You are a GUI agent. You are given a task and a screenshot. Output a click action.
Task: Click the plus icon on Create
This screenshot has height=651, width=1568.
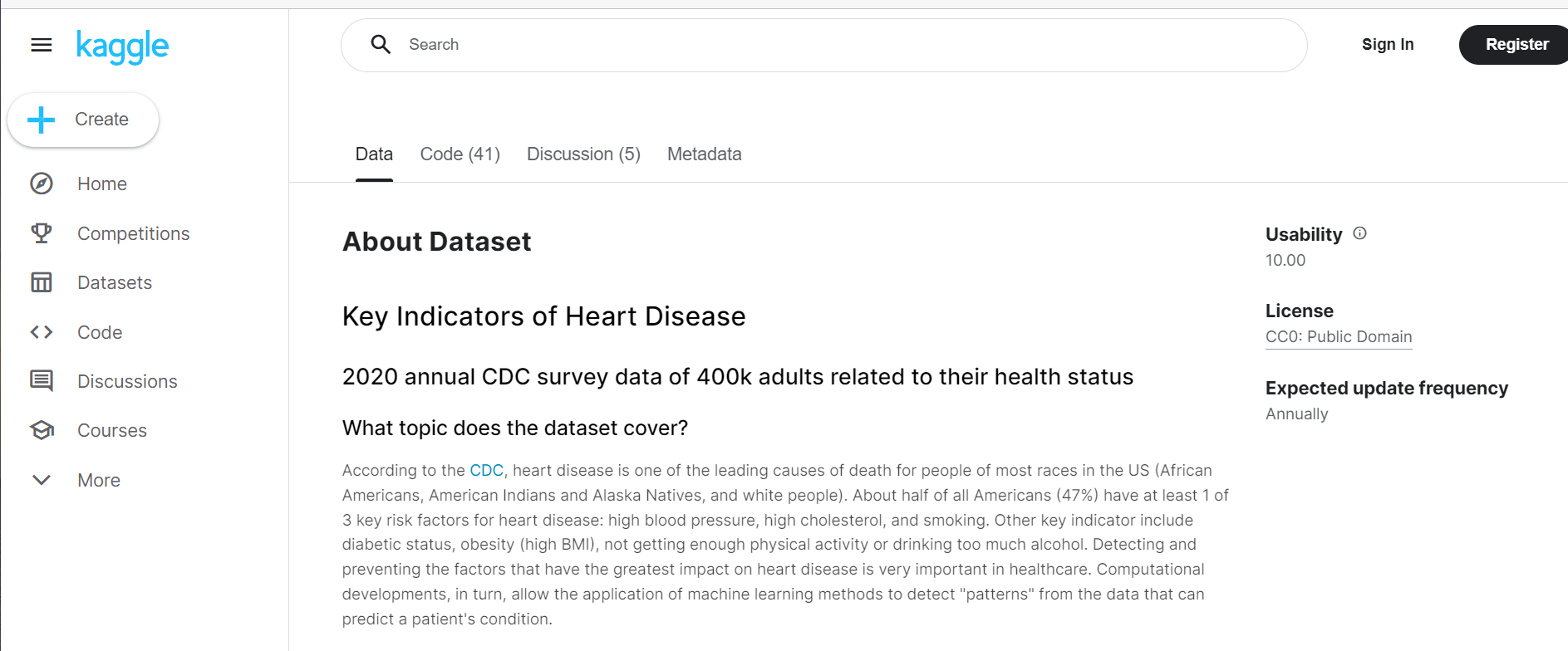(x=42, y=120)
